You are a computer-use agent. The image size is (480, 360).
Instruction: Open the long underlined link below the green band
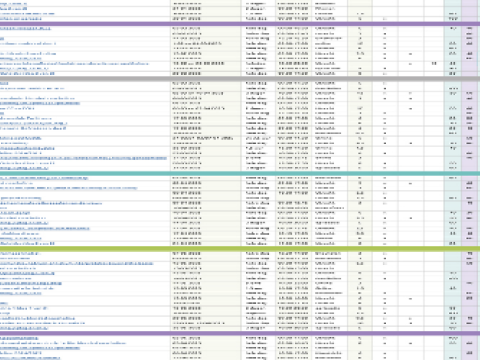tap(77, 263)
